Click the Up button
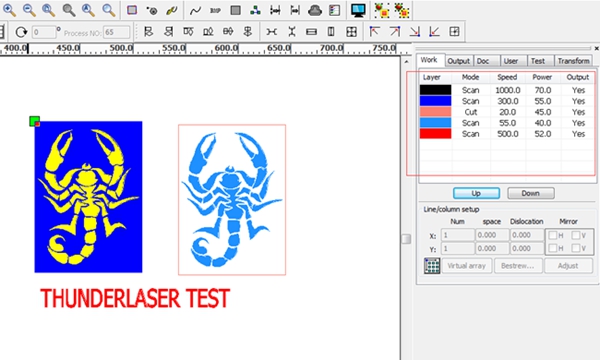The width and height of the screenshot is (600, 360). (476, 193)
